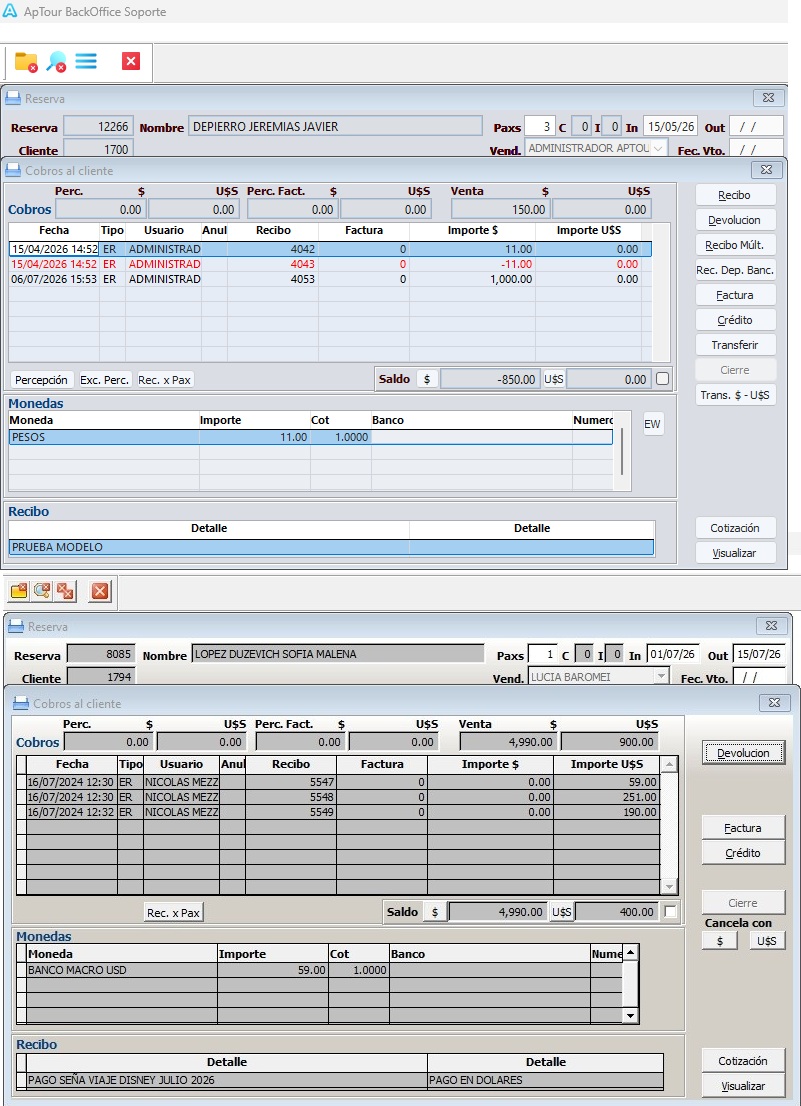Screen dimensions: 801x1106
Task: Click the PRUEBA MODELO detail cell
Action: (209, 547)
